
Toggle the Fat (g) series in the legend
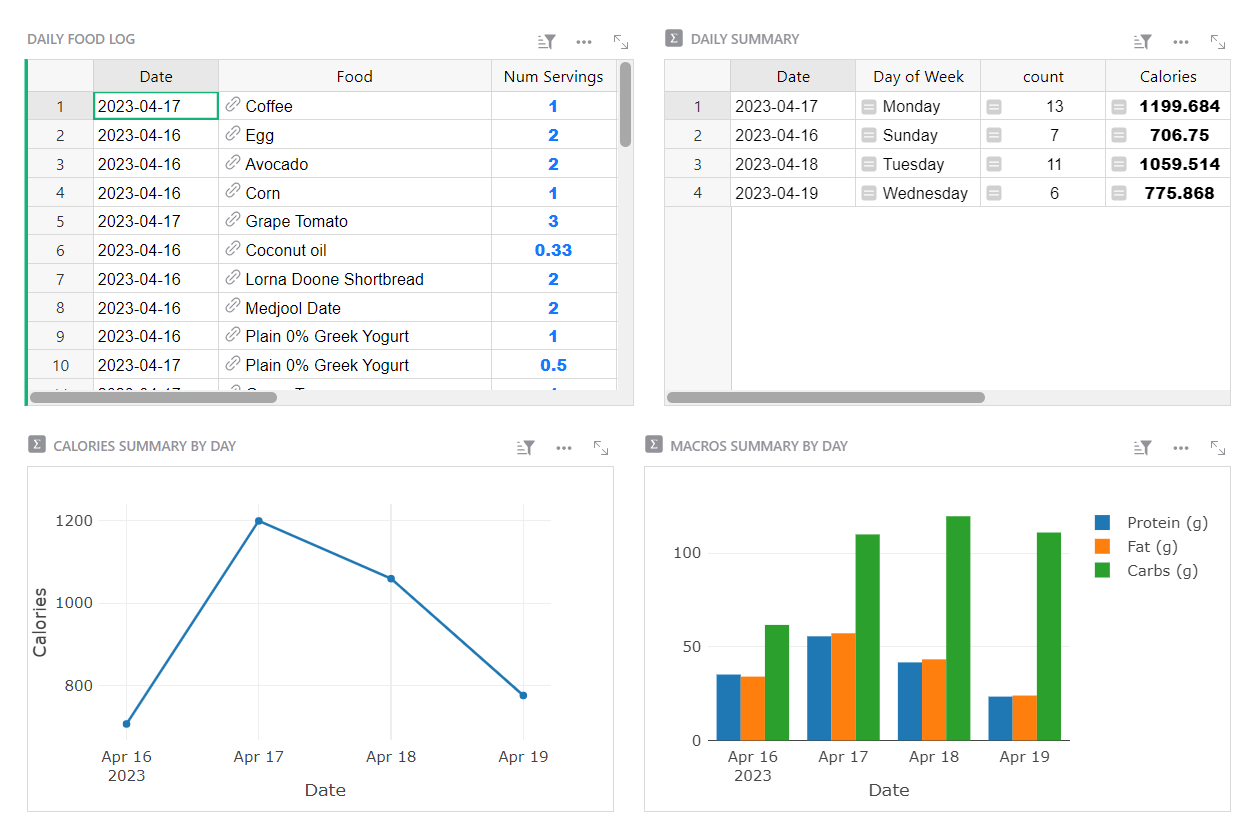(x=1152, y=546)
